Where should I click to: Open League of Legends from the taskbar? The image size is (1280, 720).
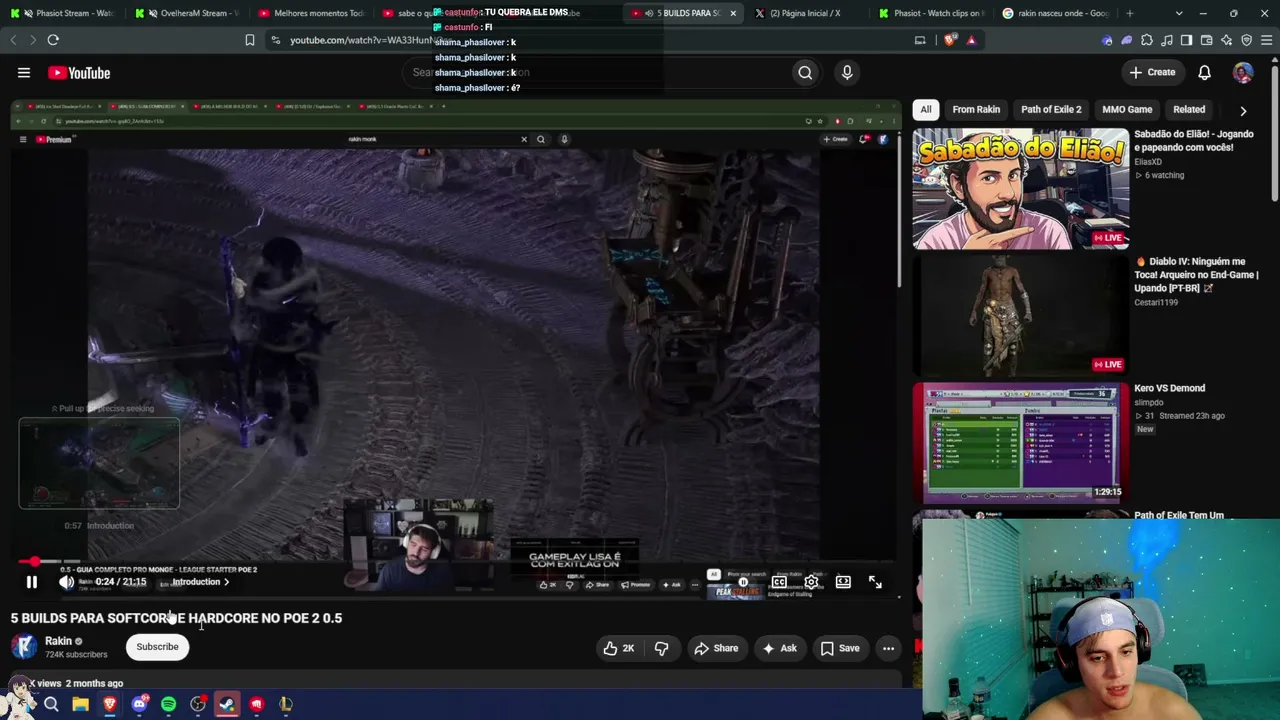[x=286, y=704]
